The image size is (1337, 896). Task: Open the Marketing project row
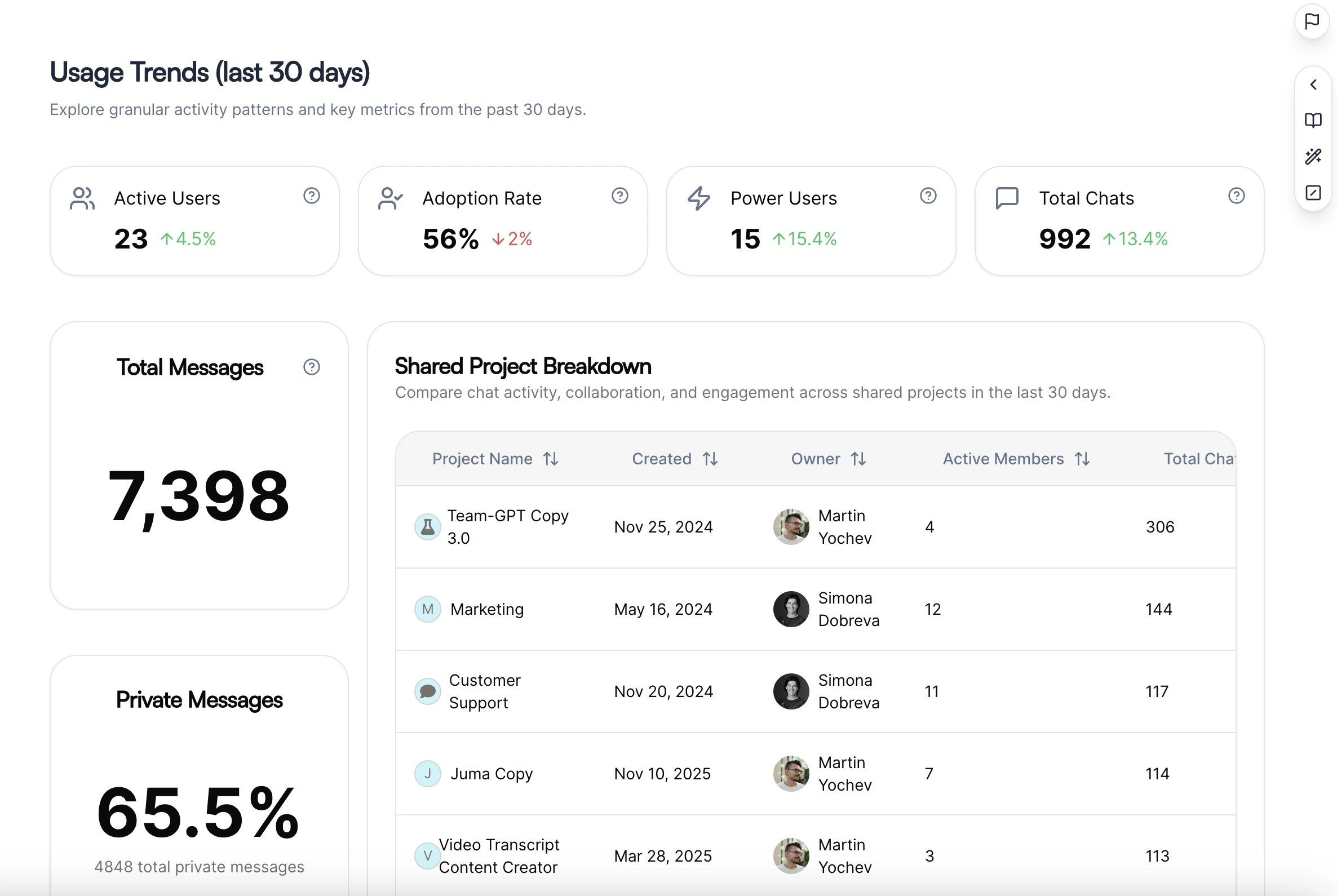(x=486, y=609)
